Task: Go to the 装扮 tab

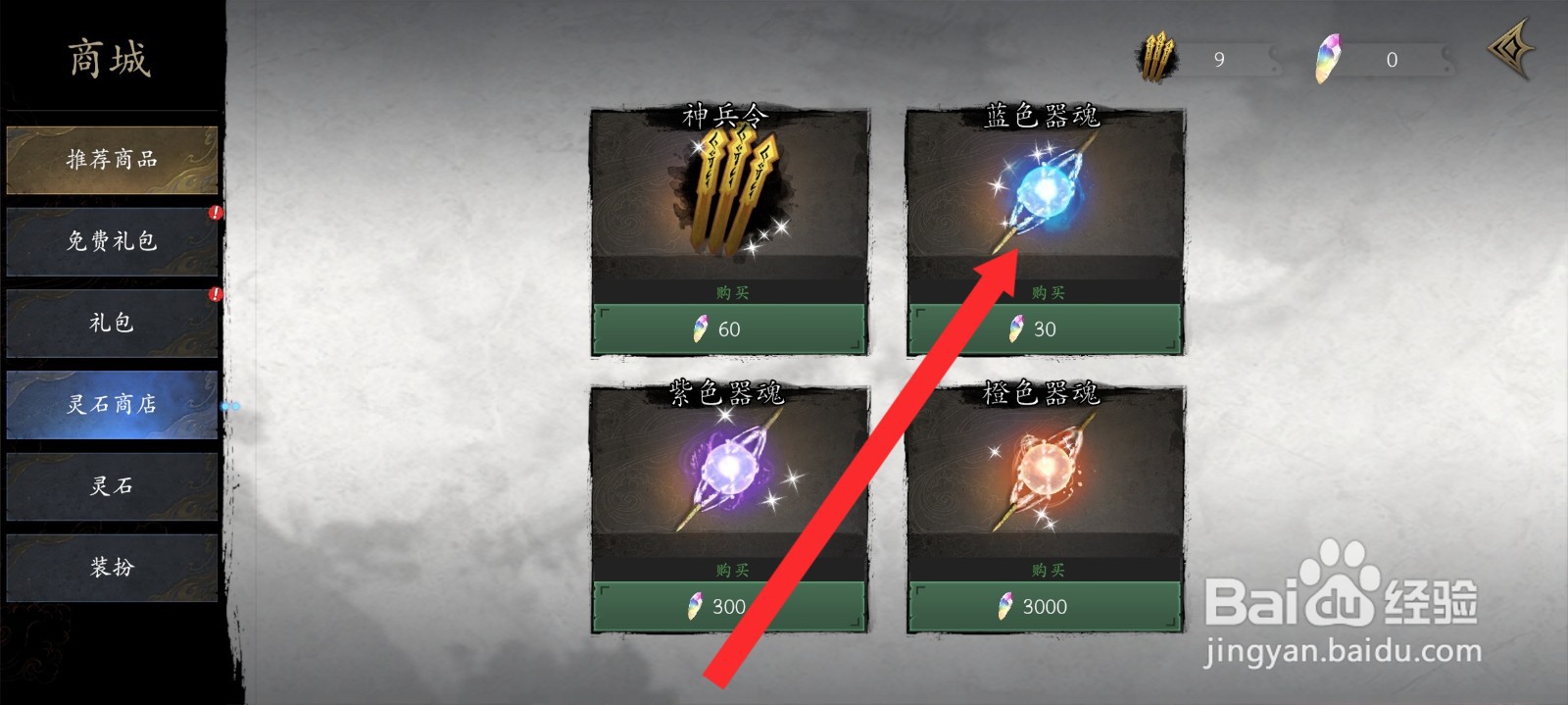Action: point(112,567)
